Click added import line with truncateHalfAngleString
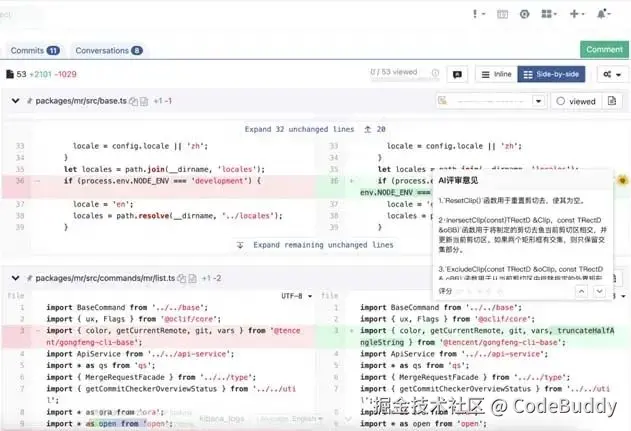 (x=488, y=336)
